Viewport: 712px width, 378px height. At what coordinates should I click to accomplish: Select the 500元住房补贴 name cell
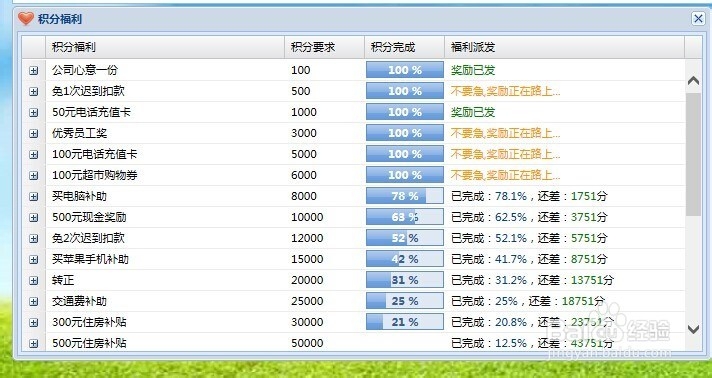(x=89, y=343)
